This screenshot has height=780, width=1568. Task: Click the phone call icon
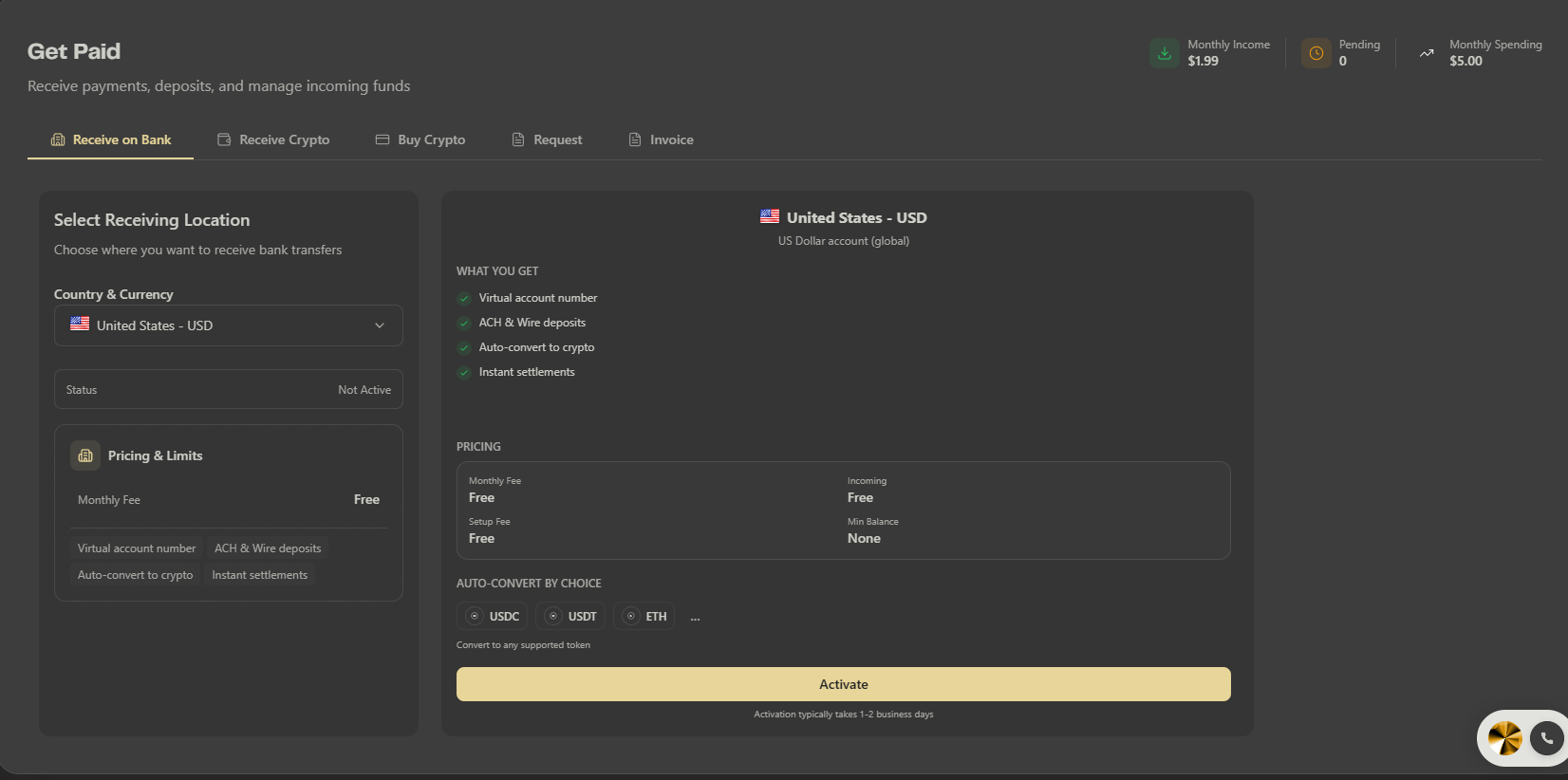point(1547,737)
